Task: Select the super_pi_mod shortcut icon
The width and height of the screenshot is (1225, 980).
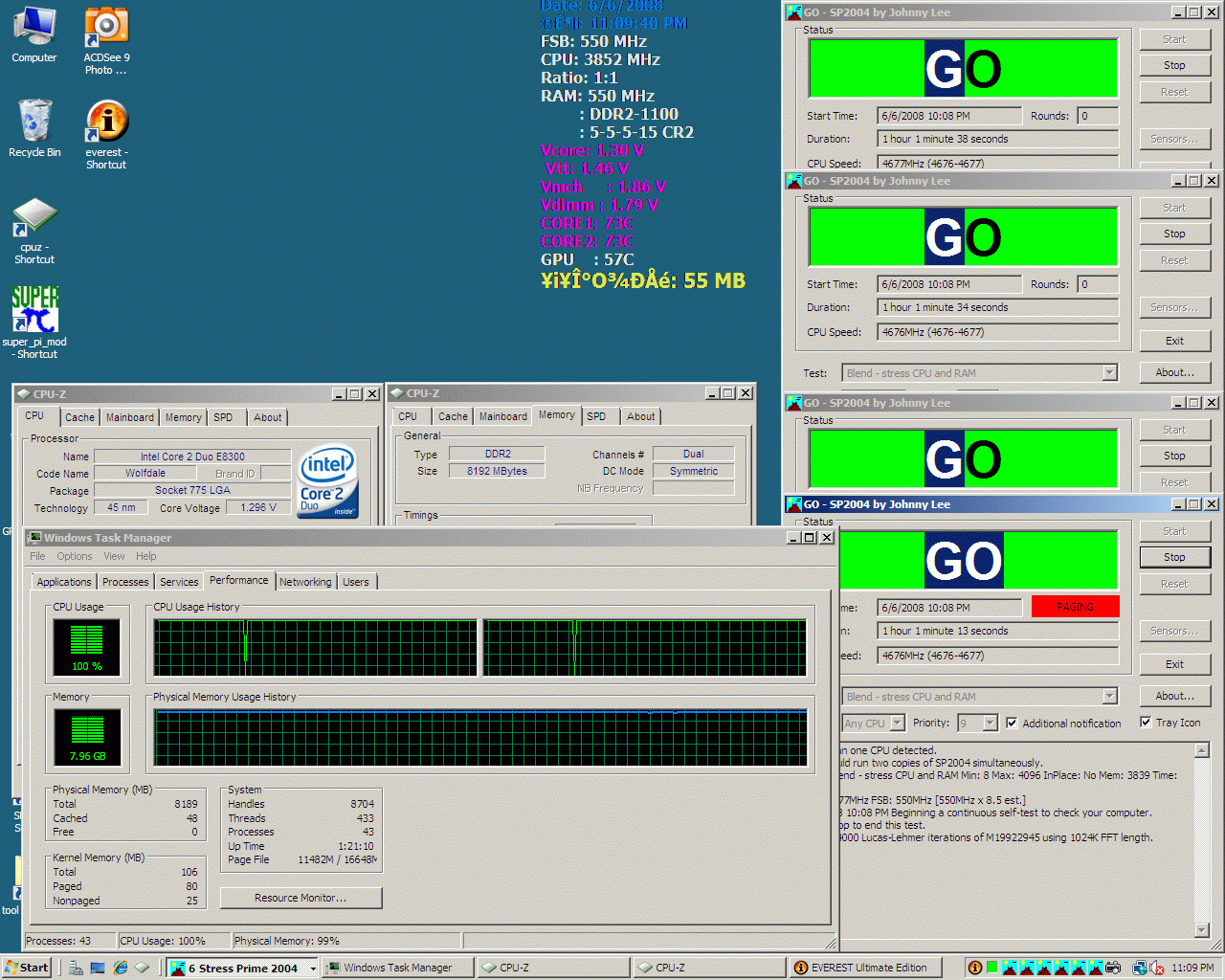Action: point(34,323)
